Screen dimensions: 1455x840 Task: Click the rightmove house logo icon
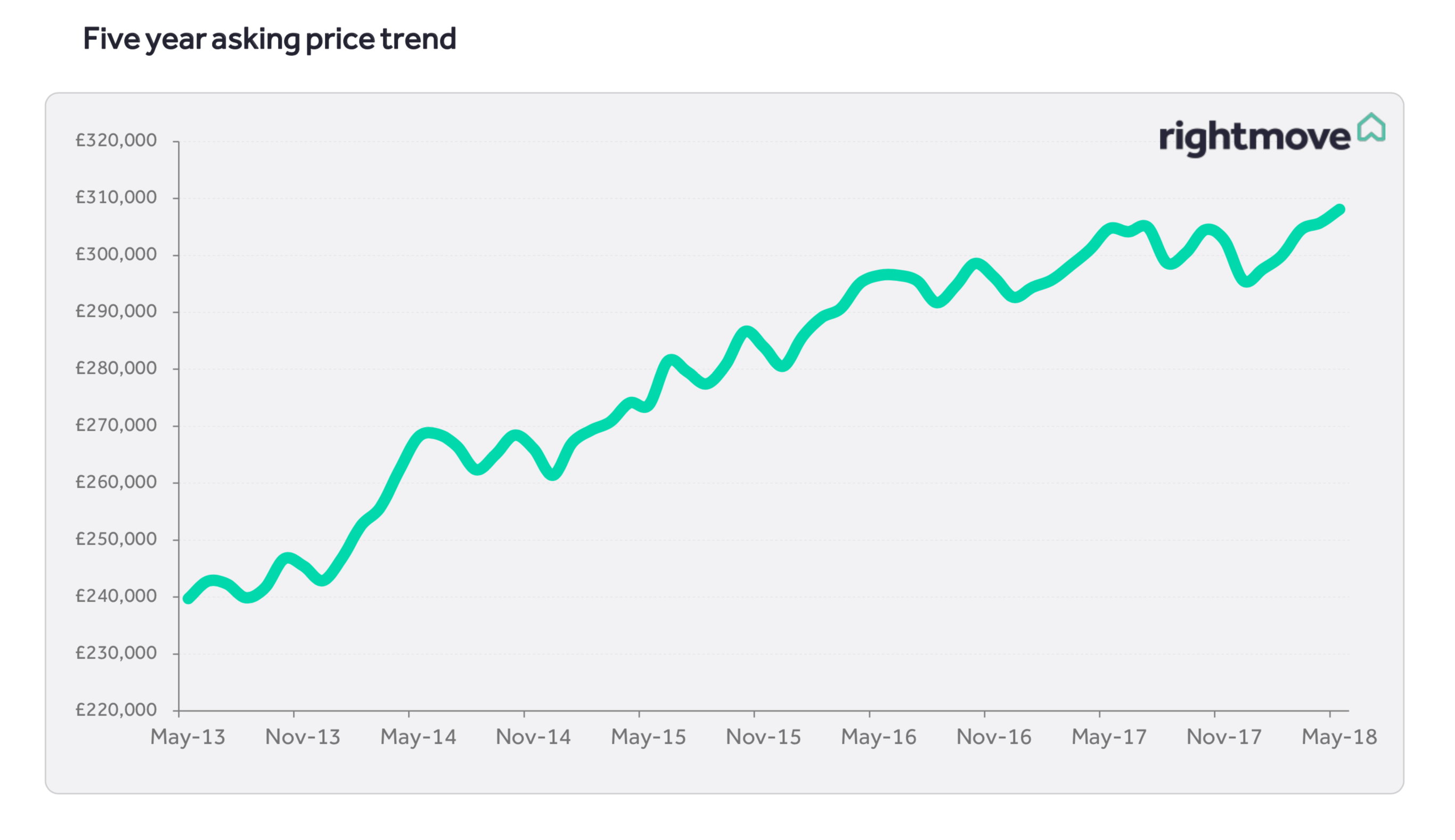1370,128
